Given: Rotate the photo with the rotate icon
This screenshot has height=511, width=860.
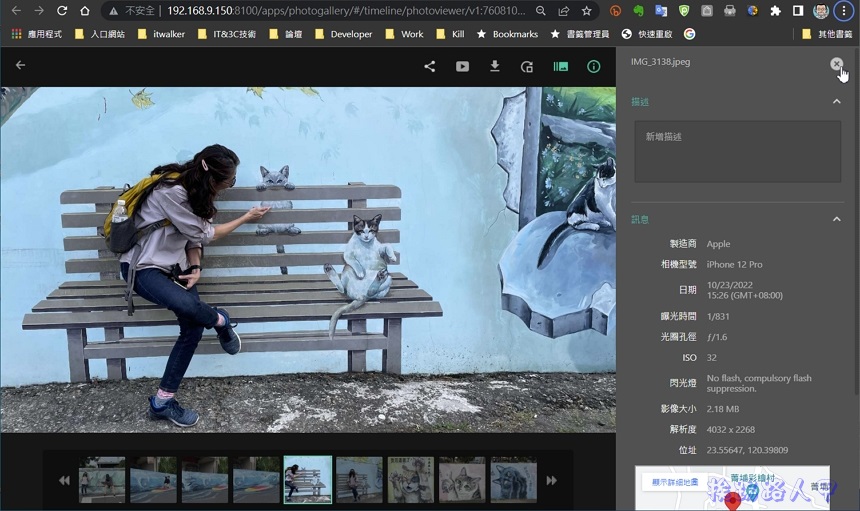Looking at the screenshot, I should click(x=527, y=67).
